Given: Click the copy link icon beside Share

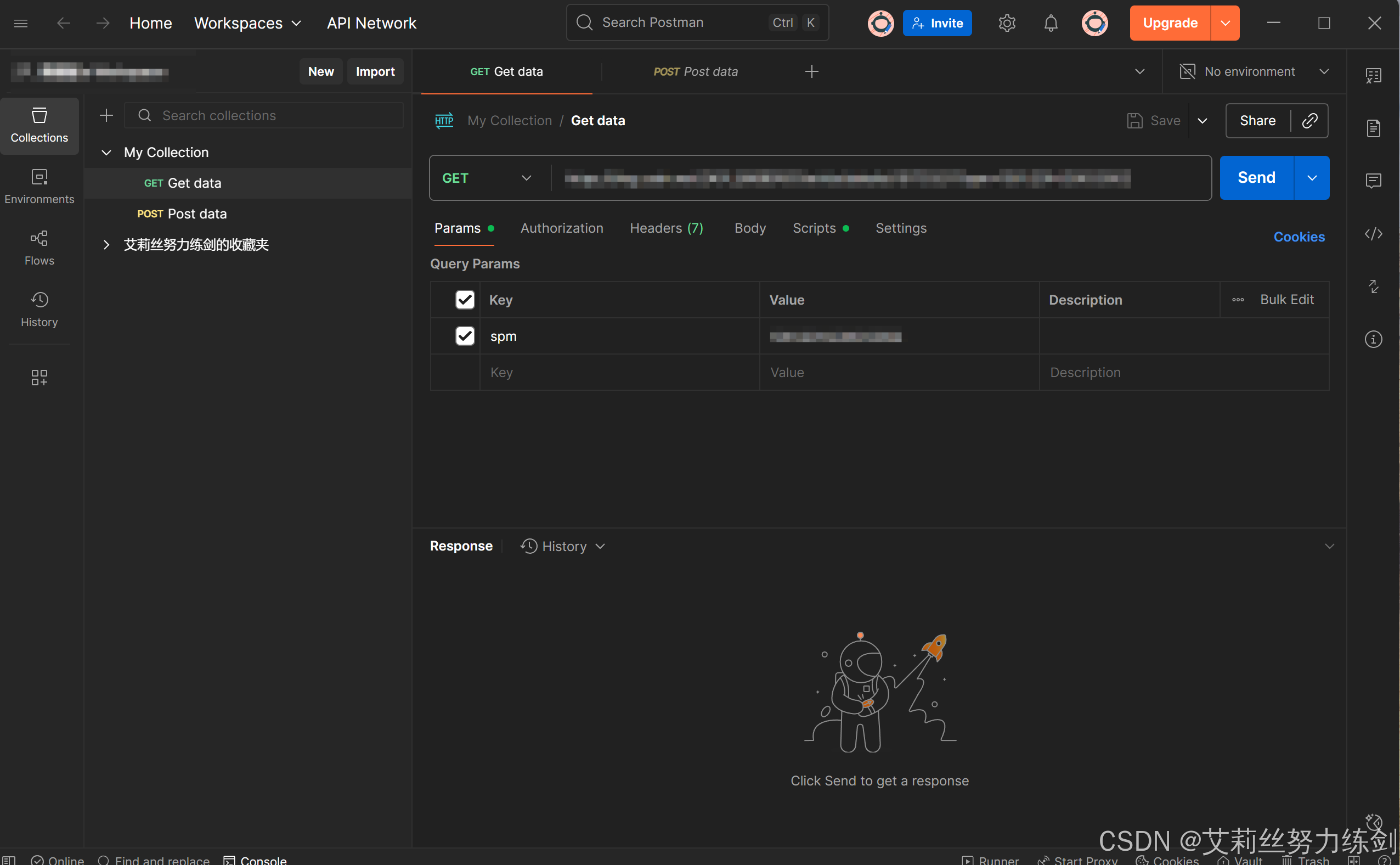Looking at the screenshot, I should click(1309, 121).
